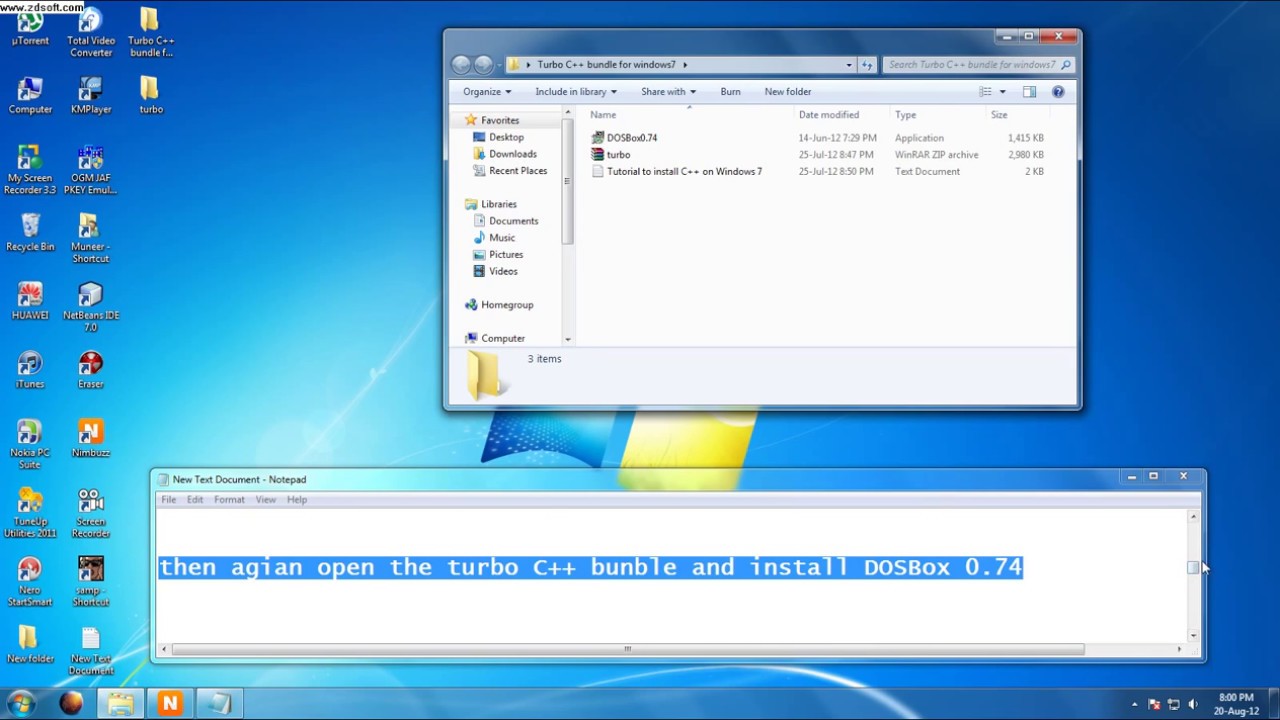Select the New folder desktop icon
Screen dimensions: 1280x720
coord(30,645)
